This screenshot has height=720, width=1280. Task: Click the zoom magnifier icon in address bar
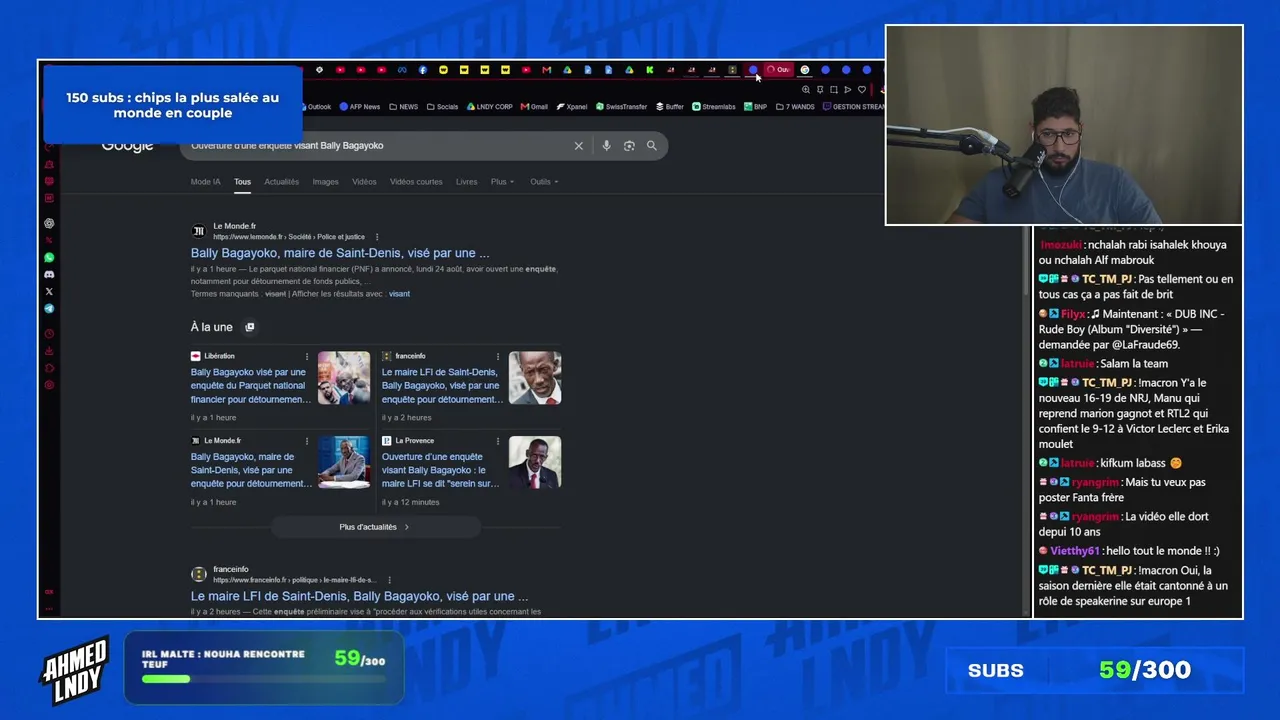coord(806,90)
